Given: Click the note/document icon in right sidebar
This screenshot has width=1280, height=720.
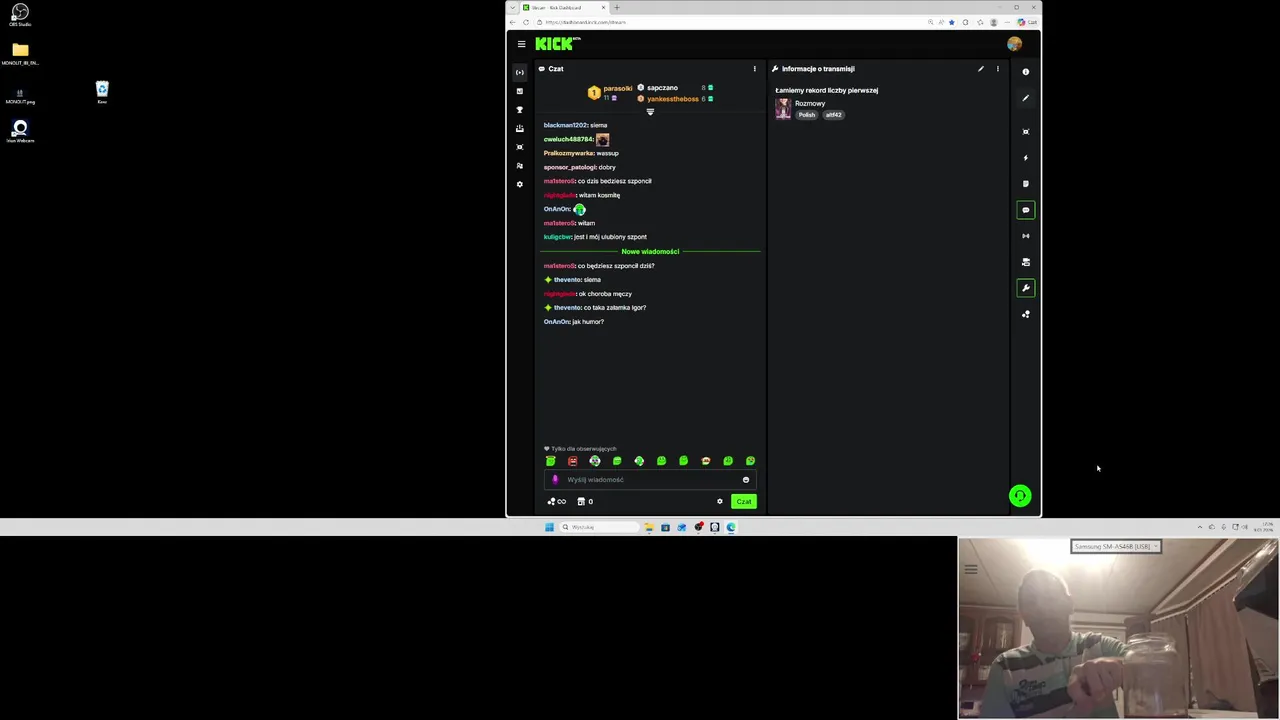Looking at the screenshot, I should pos(1025,184).
